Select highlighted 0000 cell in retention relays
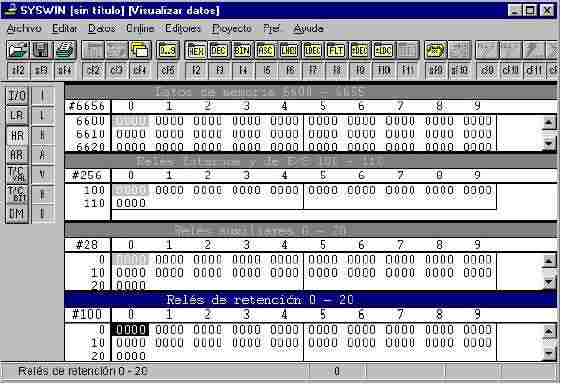 pyautogui.click(x=131, y=329)
